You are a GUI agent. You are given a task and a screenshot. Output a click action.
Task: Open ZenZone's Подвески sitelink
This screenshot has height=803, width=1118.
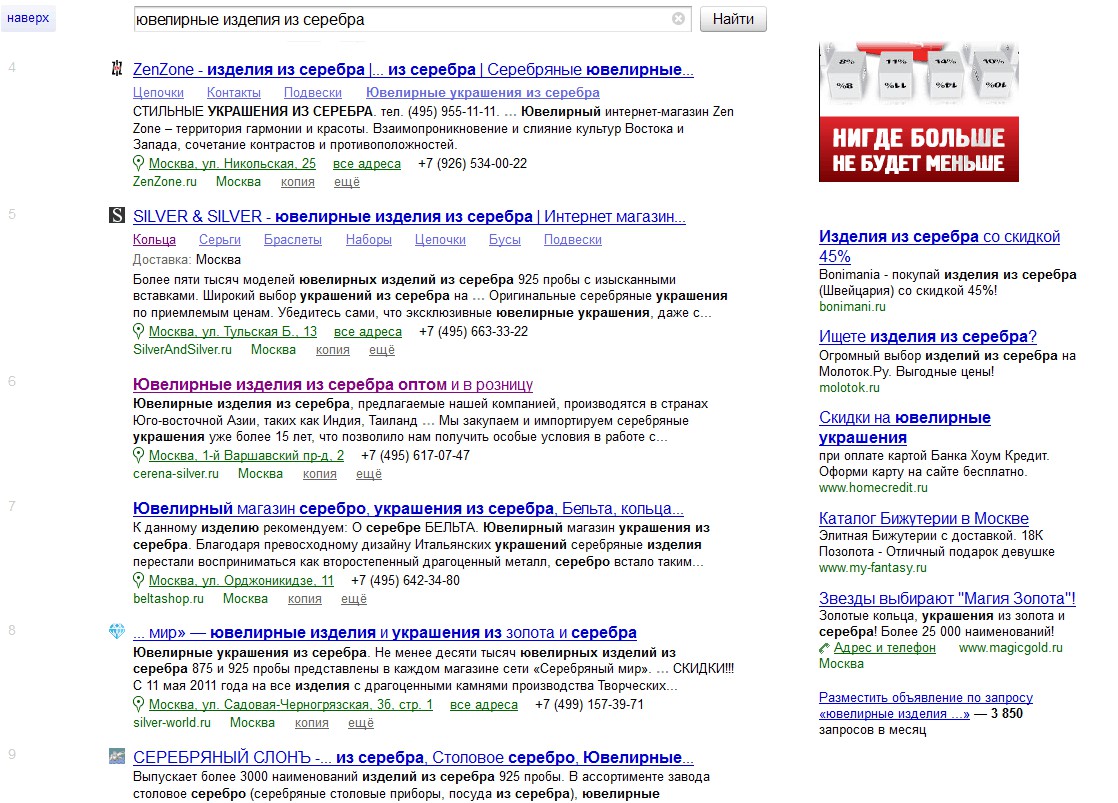coord(313,93)
